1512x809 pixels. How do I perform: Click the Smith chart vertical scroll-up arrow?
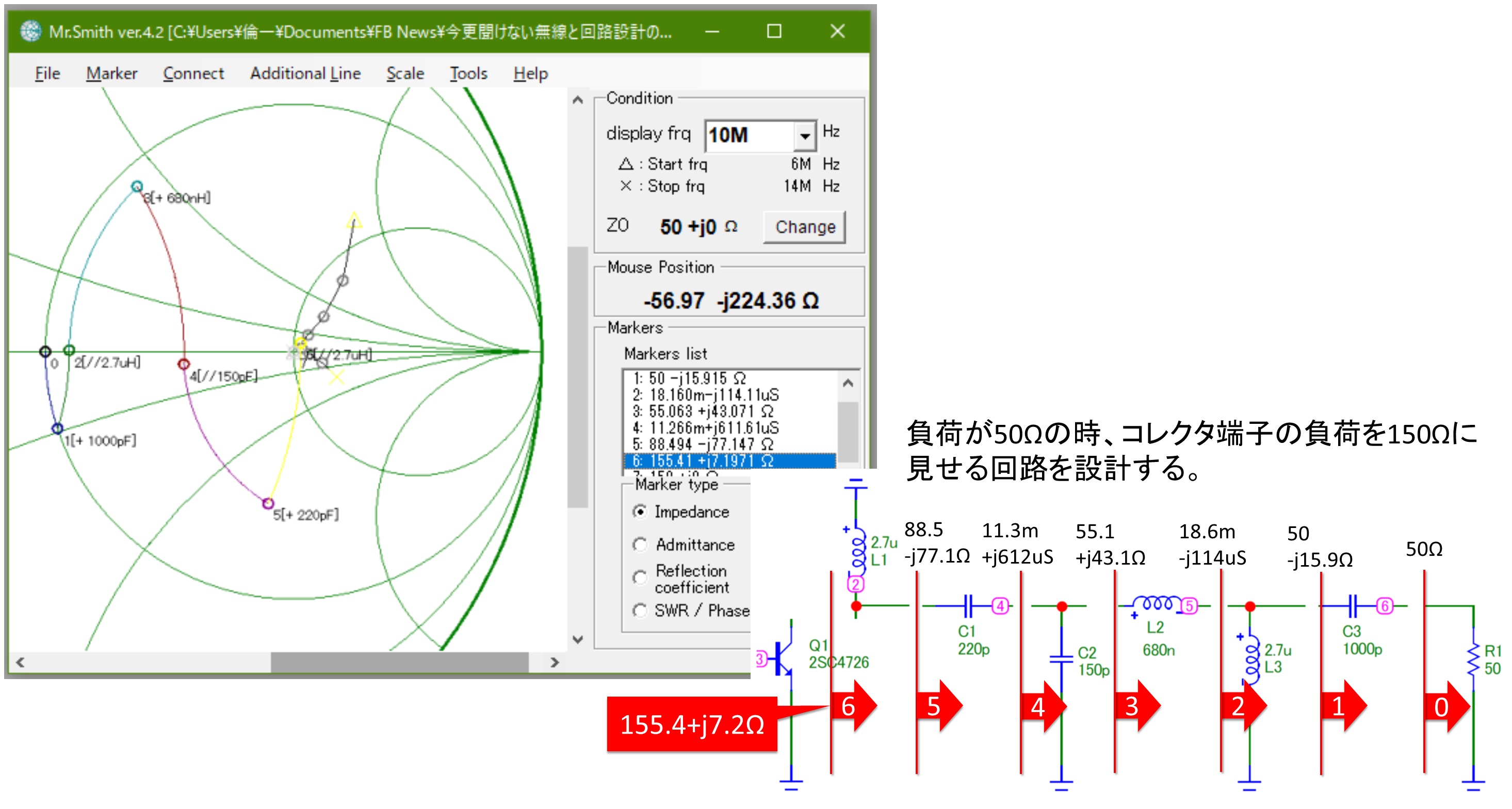pyautogui.click(x=578, y=101)
